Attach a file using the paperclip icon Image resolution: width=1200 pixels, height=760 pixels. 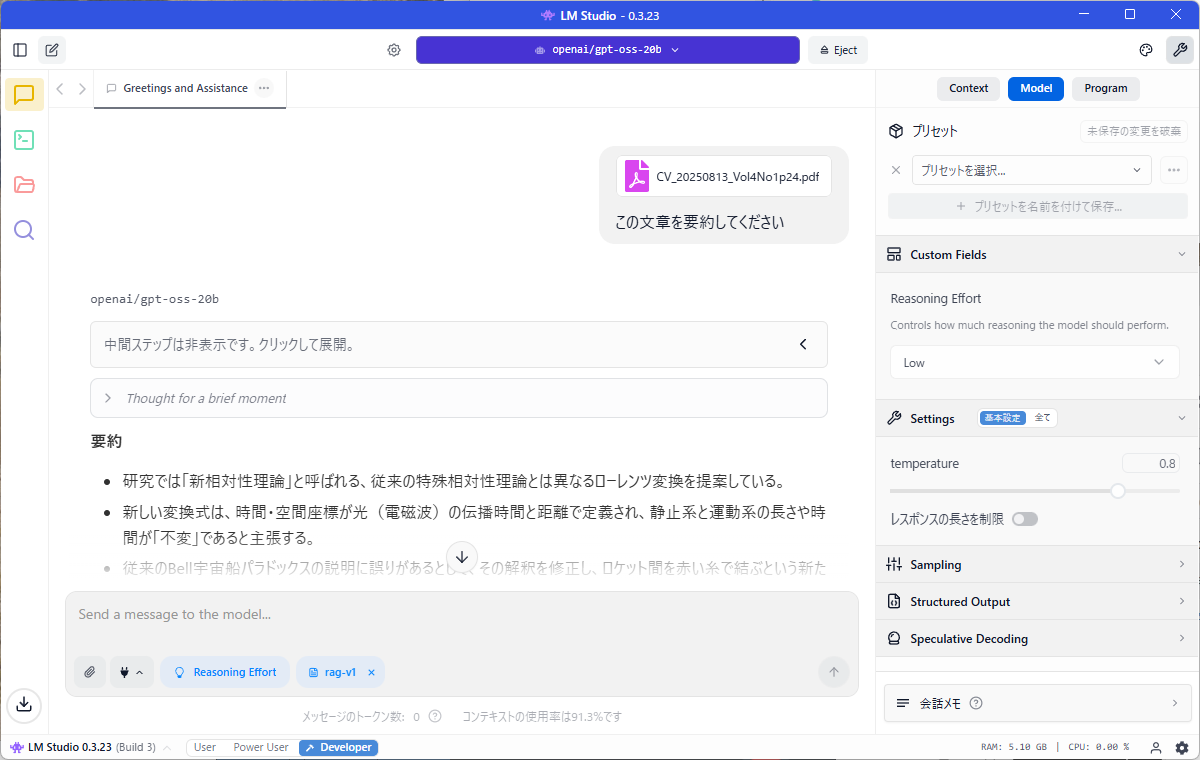click(89, 671)
